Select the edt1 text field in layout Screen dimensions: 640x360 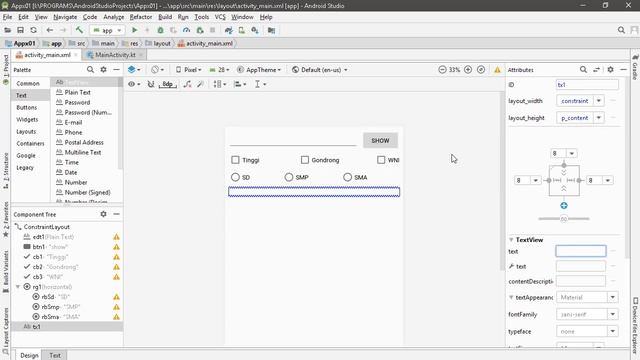coord(293,140)
